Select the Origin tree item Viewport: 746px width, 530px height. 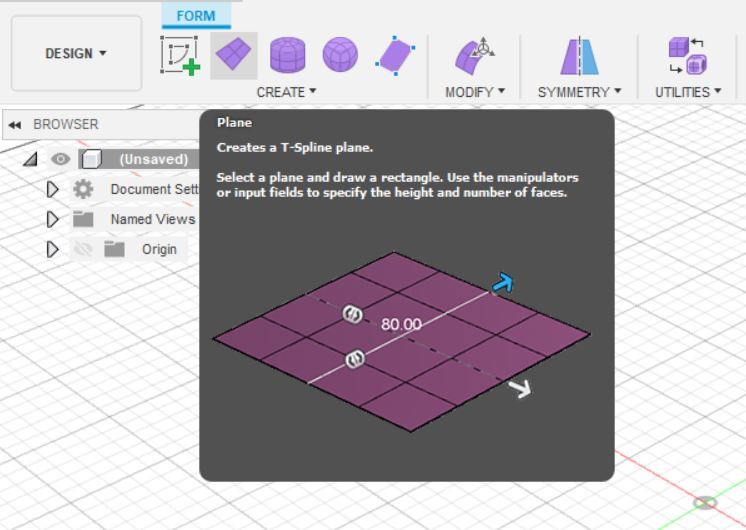159,249
